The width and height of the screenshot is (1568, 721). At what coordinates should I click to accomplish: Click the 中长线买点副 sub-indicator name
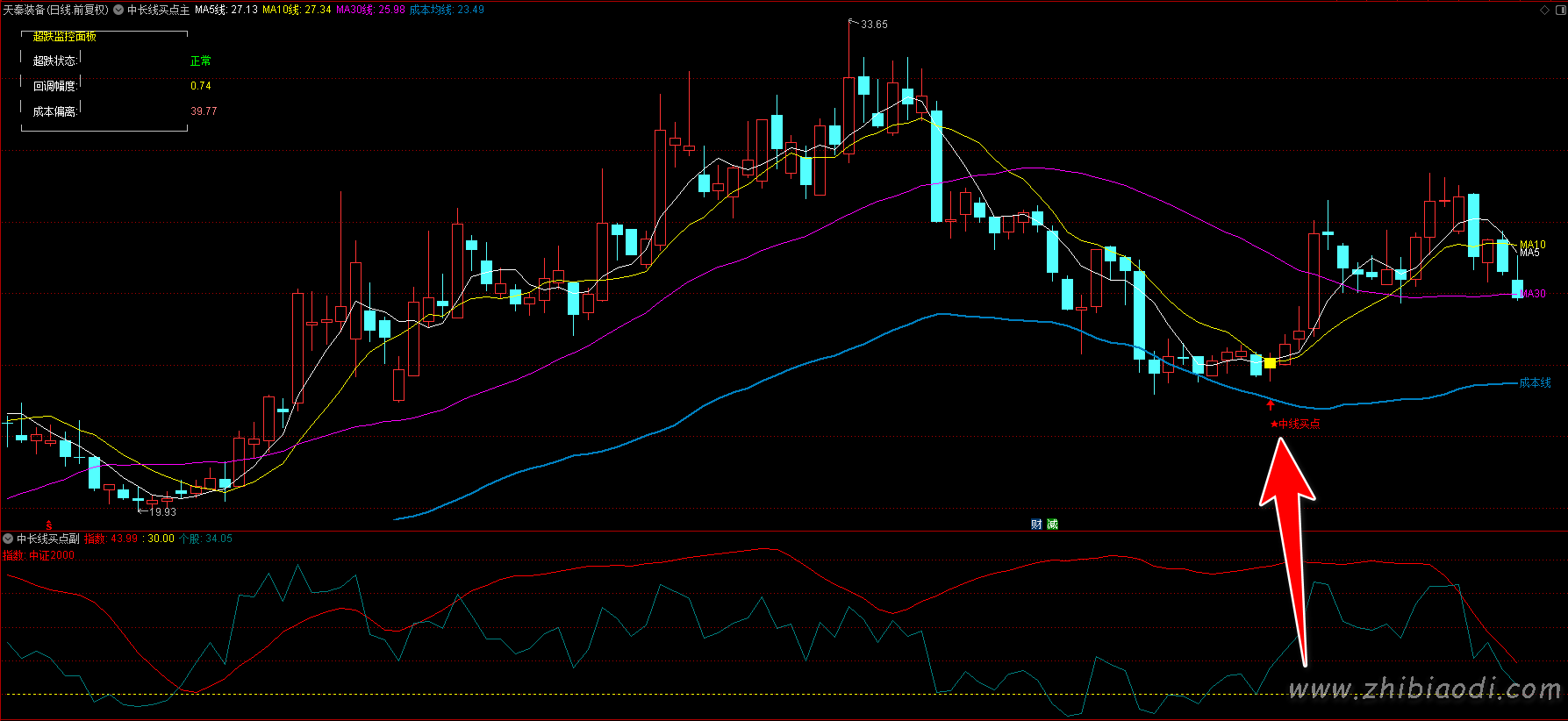pyautogui.click(x=48, y=539)
